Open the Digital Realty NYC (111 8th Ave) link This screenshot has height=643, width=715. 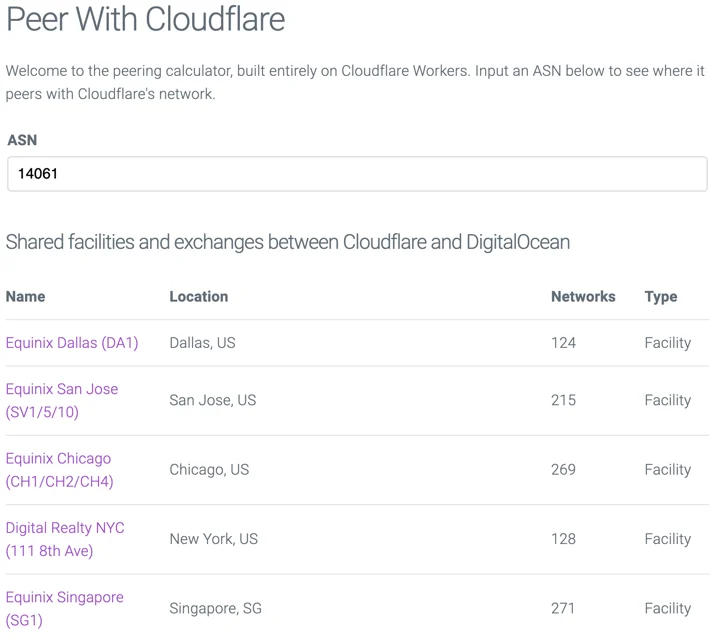tap(65, 539)
